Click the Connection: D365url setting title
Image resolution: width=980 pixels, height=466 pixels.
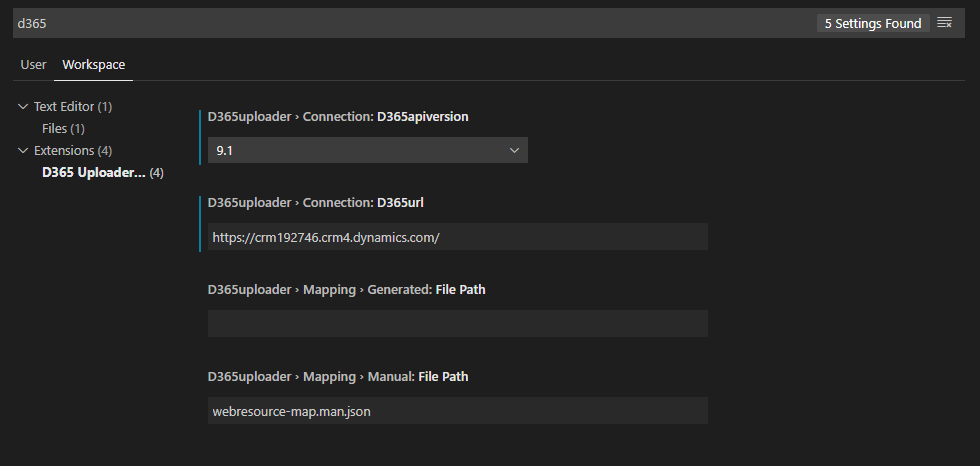tap(316, 202)
